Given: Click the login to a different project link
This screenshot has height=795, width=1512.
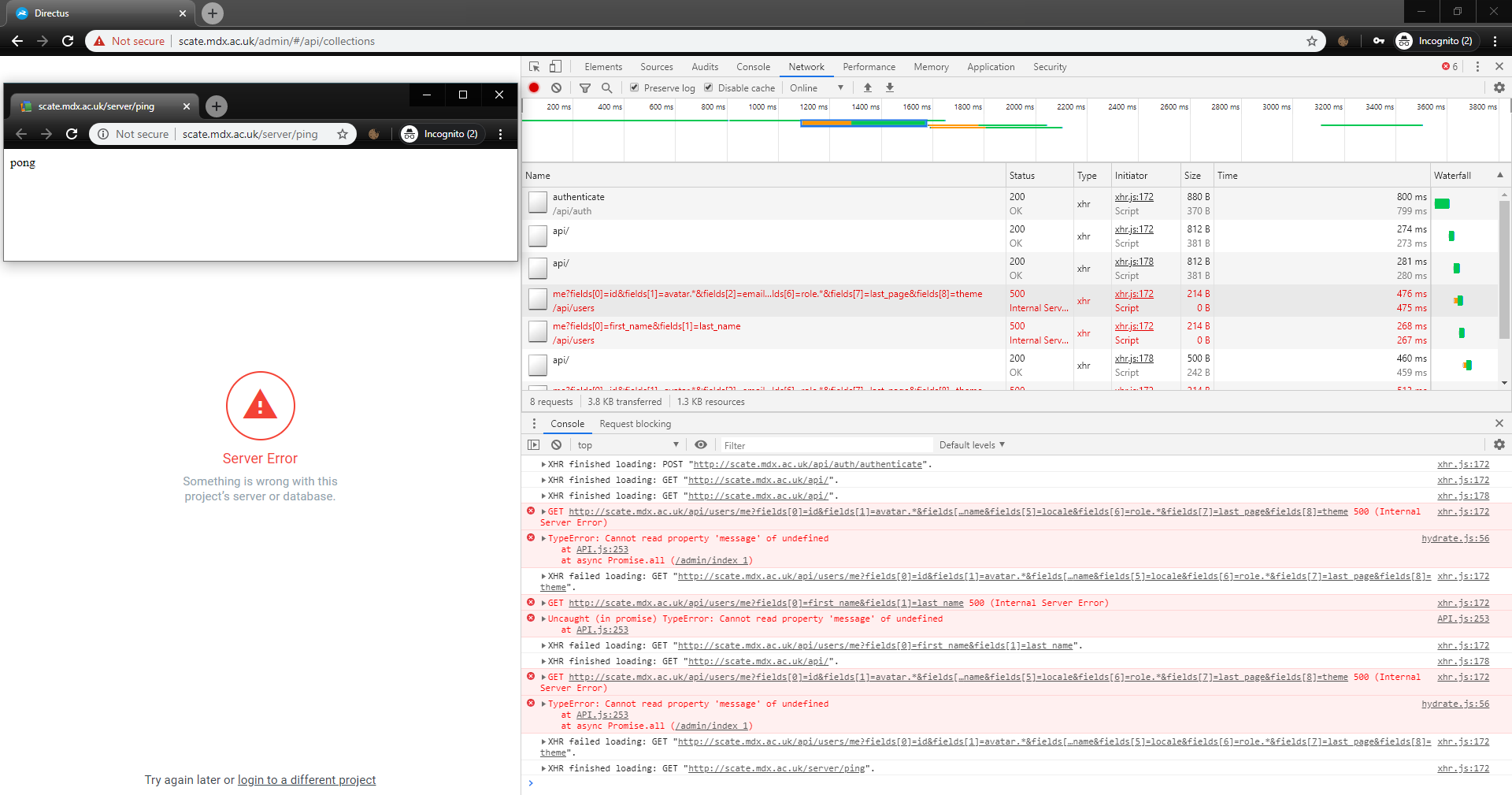Looking at the screenshot, I should (x=306, y=780).
